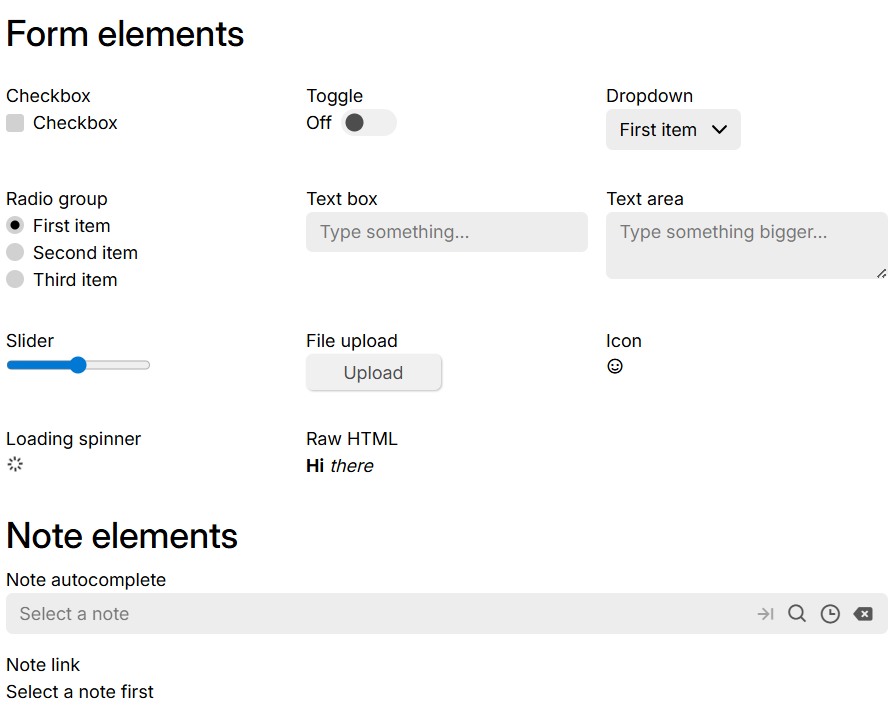The height and width of the screenshot is (712, 896).
Task: Clear the note field with the backspace icon
Action: [863, 613]
